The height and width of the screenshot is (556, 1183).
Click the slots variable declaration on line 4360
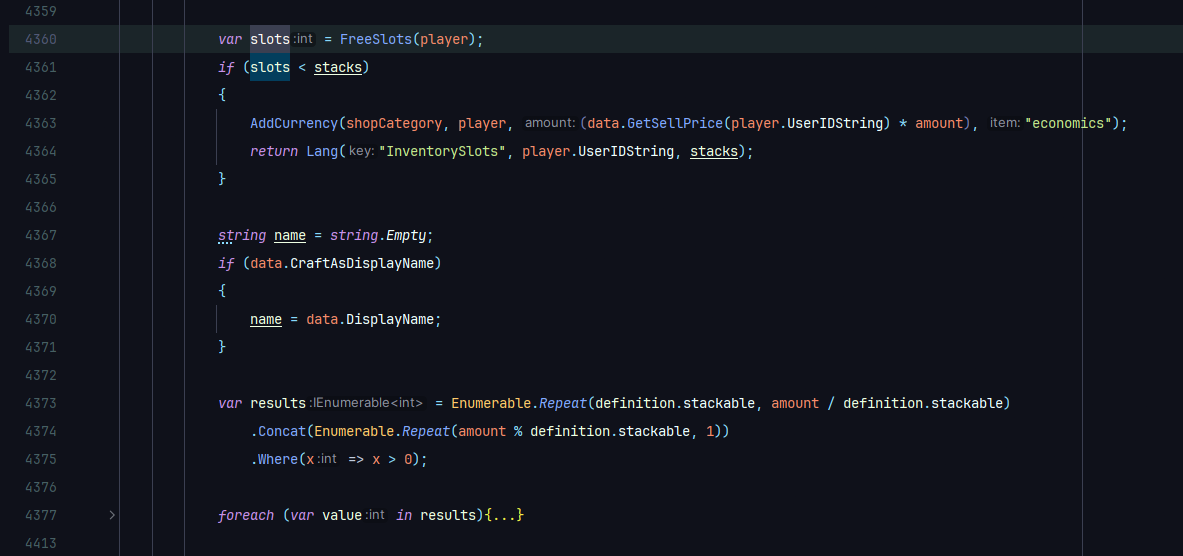tap(269, 39)
